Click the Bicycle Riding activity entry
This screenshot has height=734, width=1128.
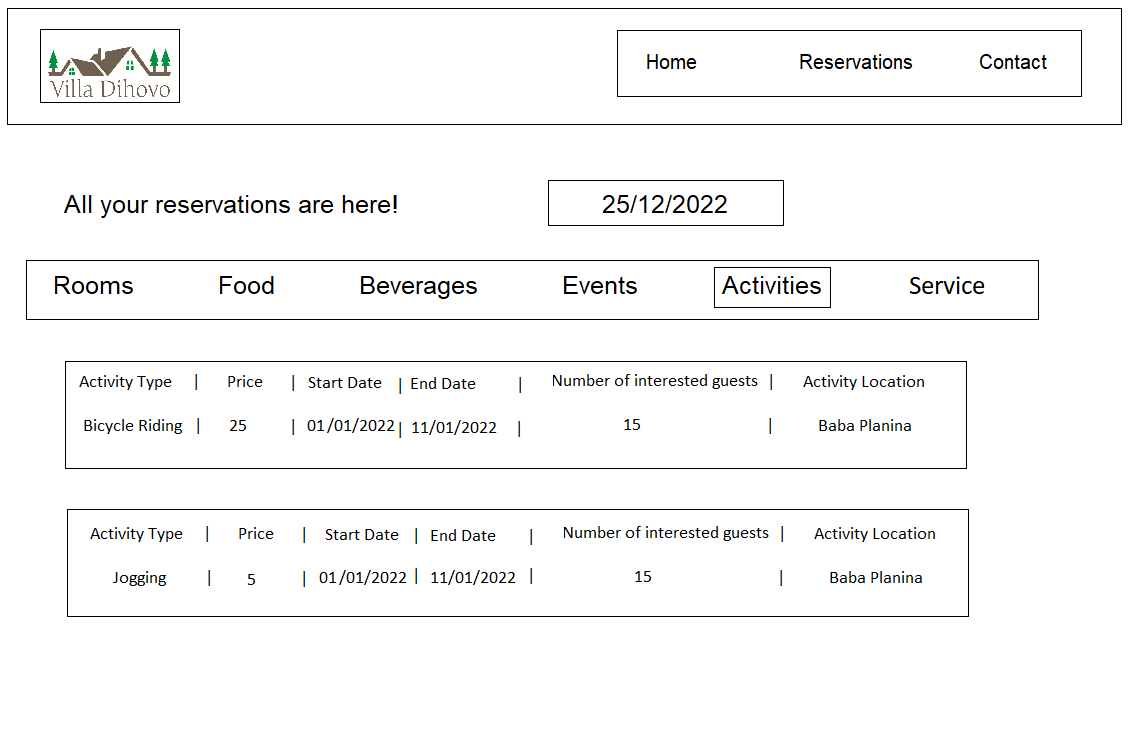pyautogui.click(x=133, y=426)
